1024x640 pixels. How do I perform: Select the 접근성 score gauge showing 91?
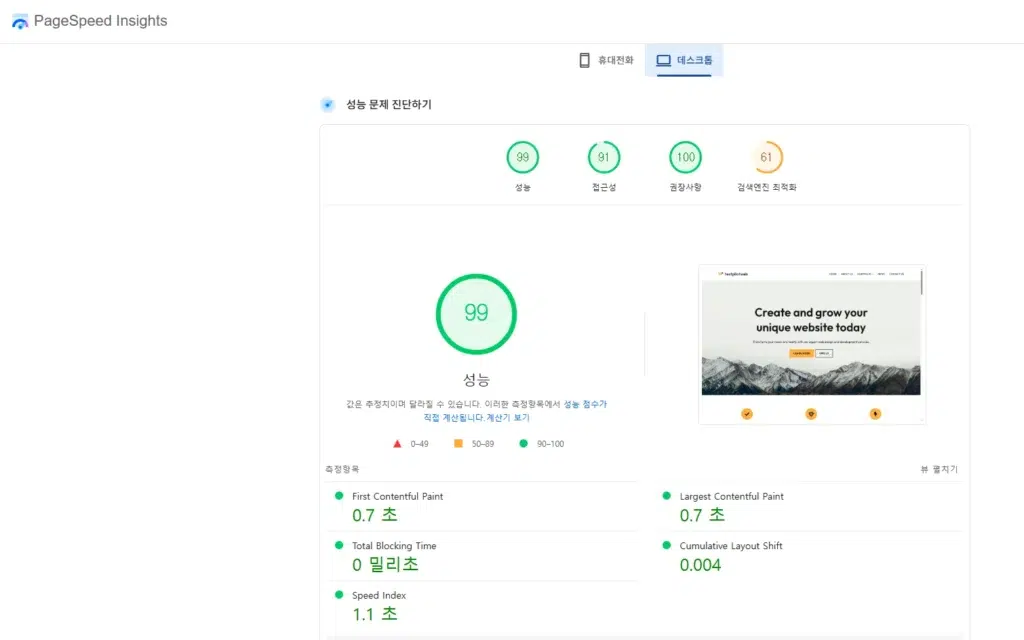click(x=604, y=157)
